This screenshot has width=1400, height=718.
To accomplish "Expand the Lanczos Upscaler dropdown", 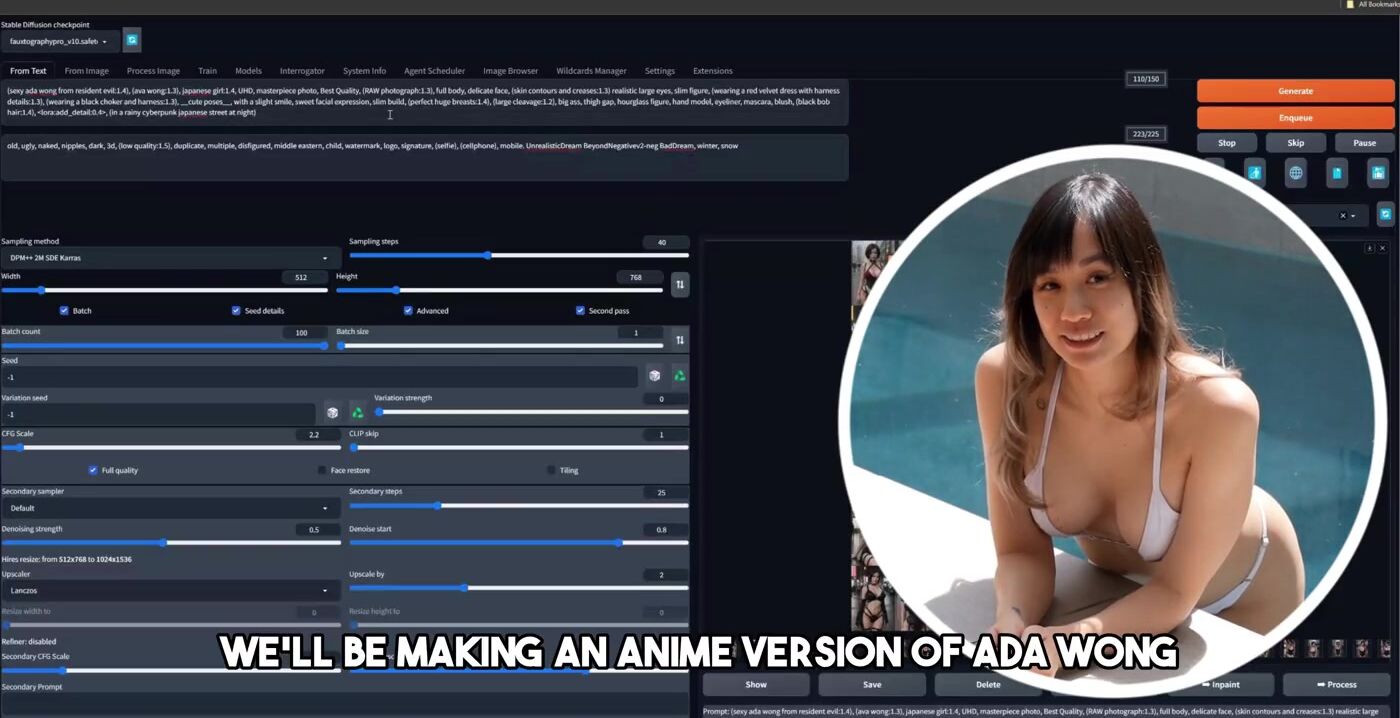I will [x=170, y=591].
